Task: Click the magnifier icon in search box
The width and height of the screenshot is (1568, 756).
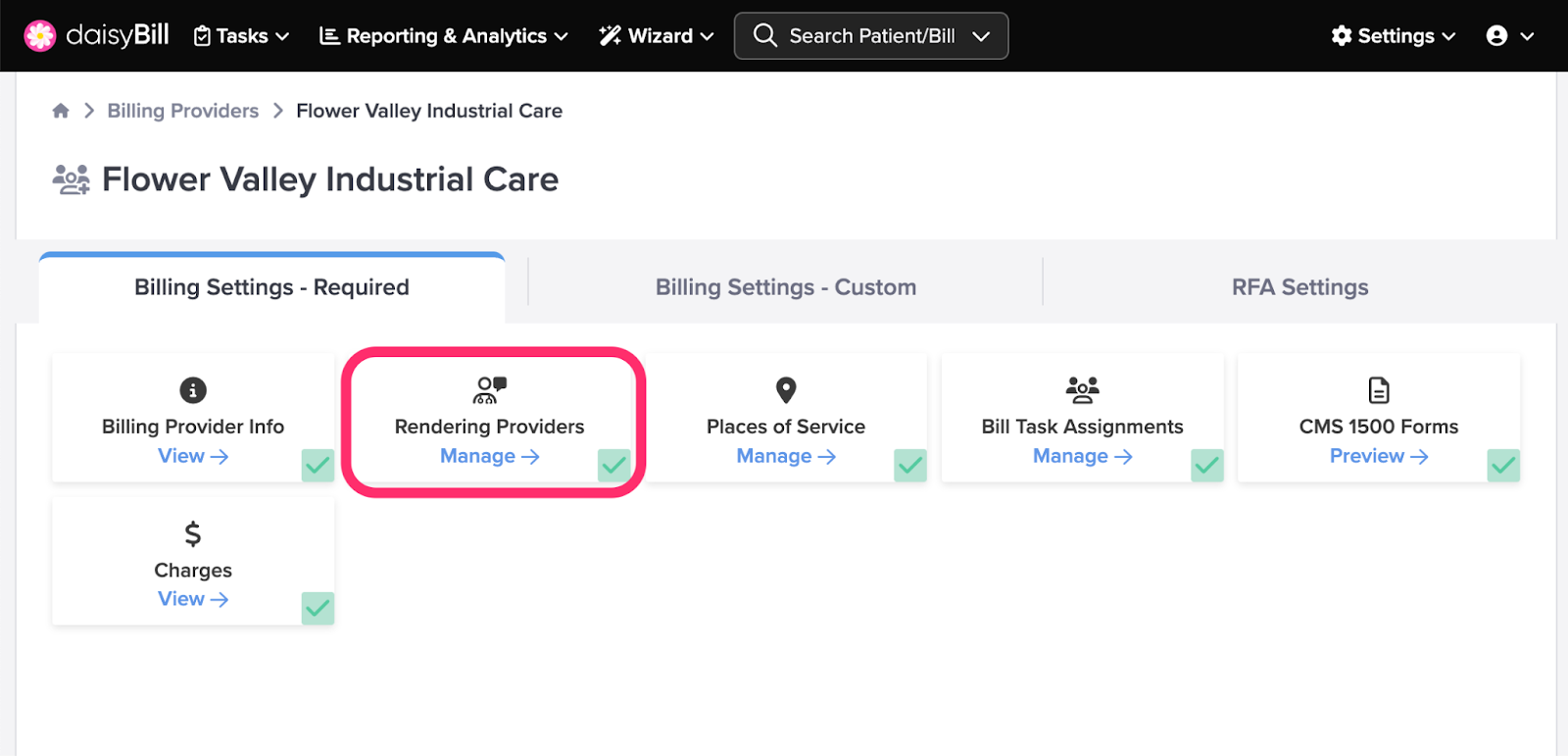Action: [x=764, y=35]
